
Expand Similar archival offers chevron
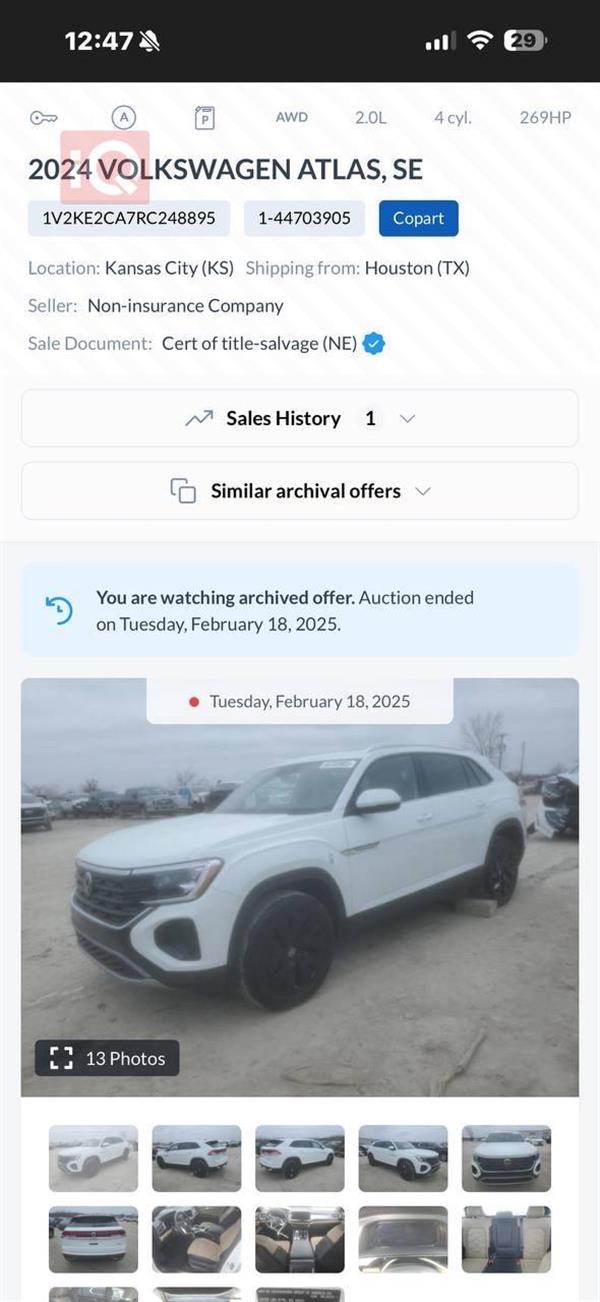pos(423,491)
